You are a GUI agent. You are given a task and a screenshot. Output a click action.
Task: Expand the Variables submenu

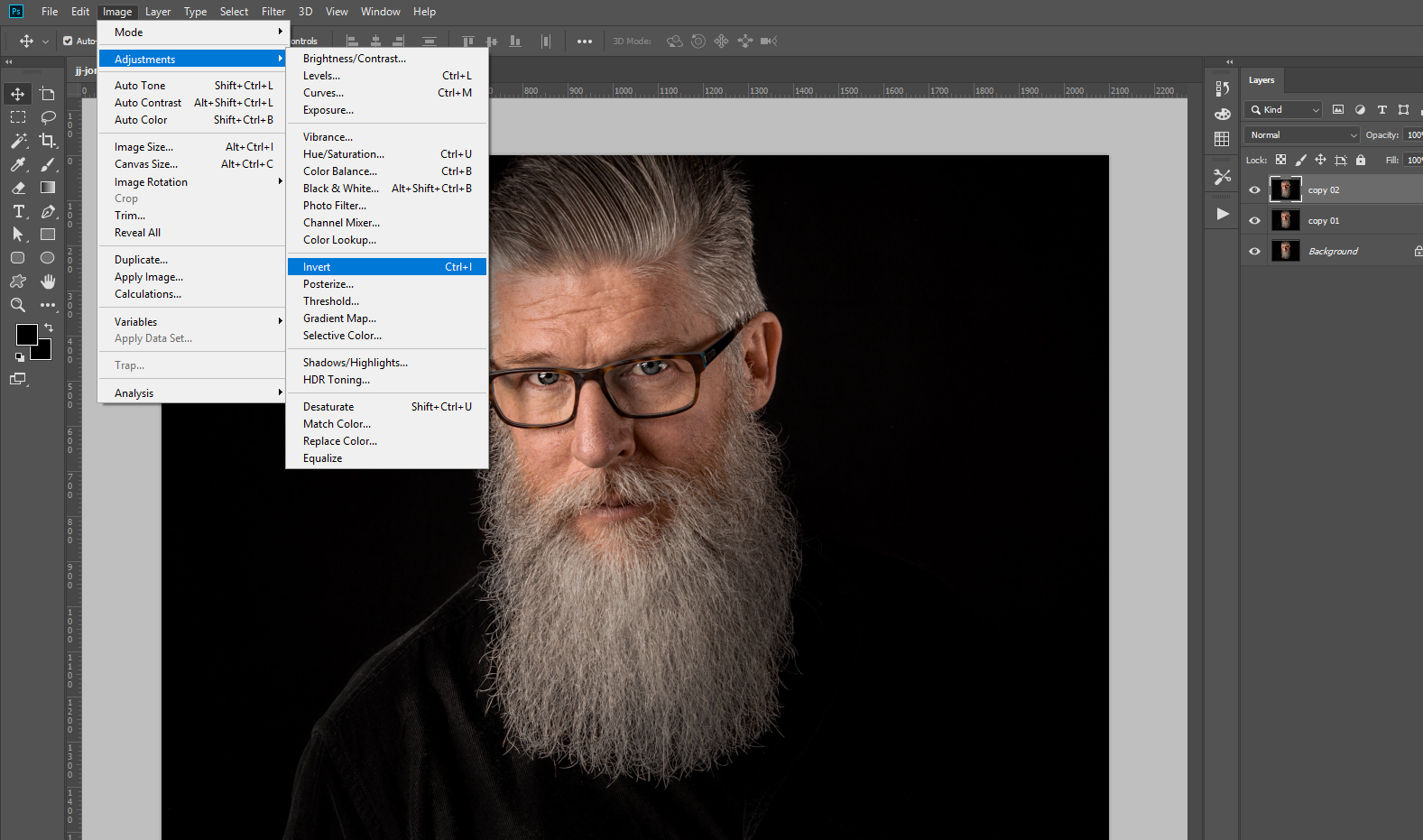[x=192, y=322]
